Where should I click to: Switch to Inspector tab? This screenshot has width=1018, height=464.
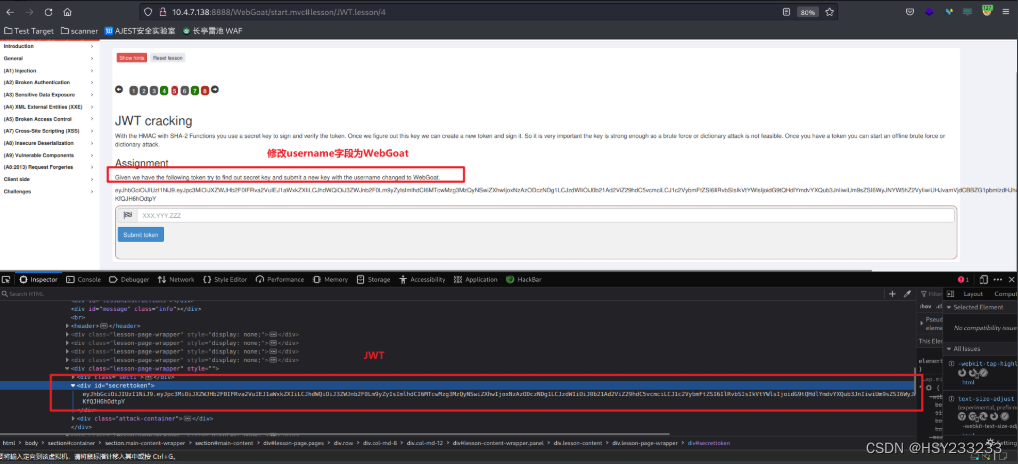click(x=38, y=280)
